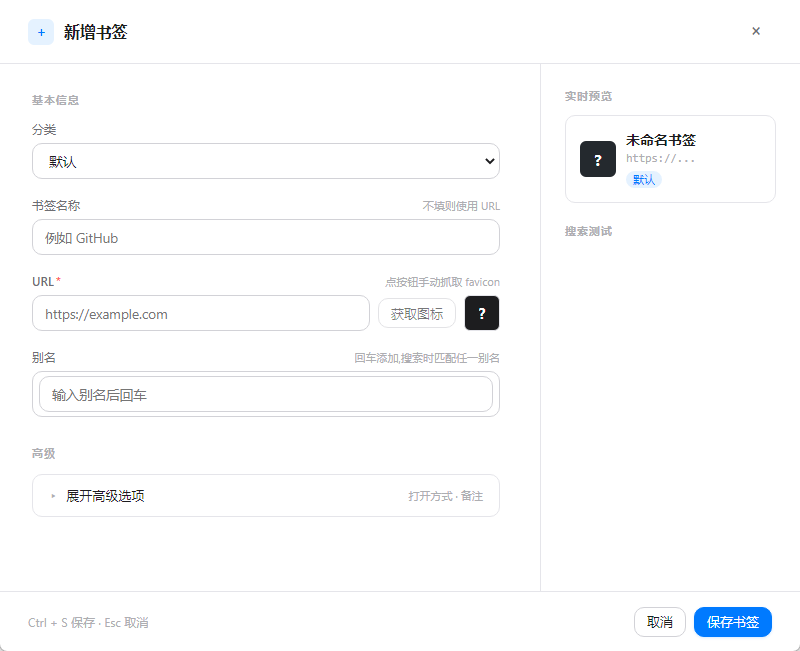Click the 保存书签 button
800x651 pixels.
click(732, 622)
